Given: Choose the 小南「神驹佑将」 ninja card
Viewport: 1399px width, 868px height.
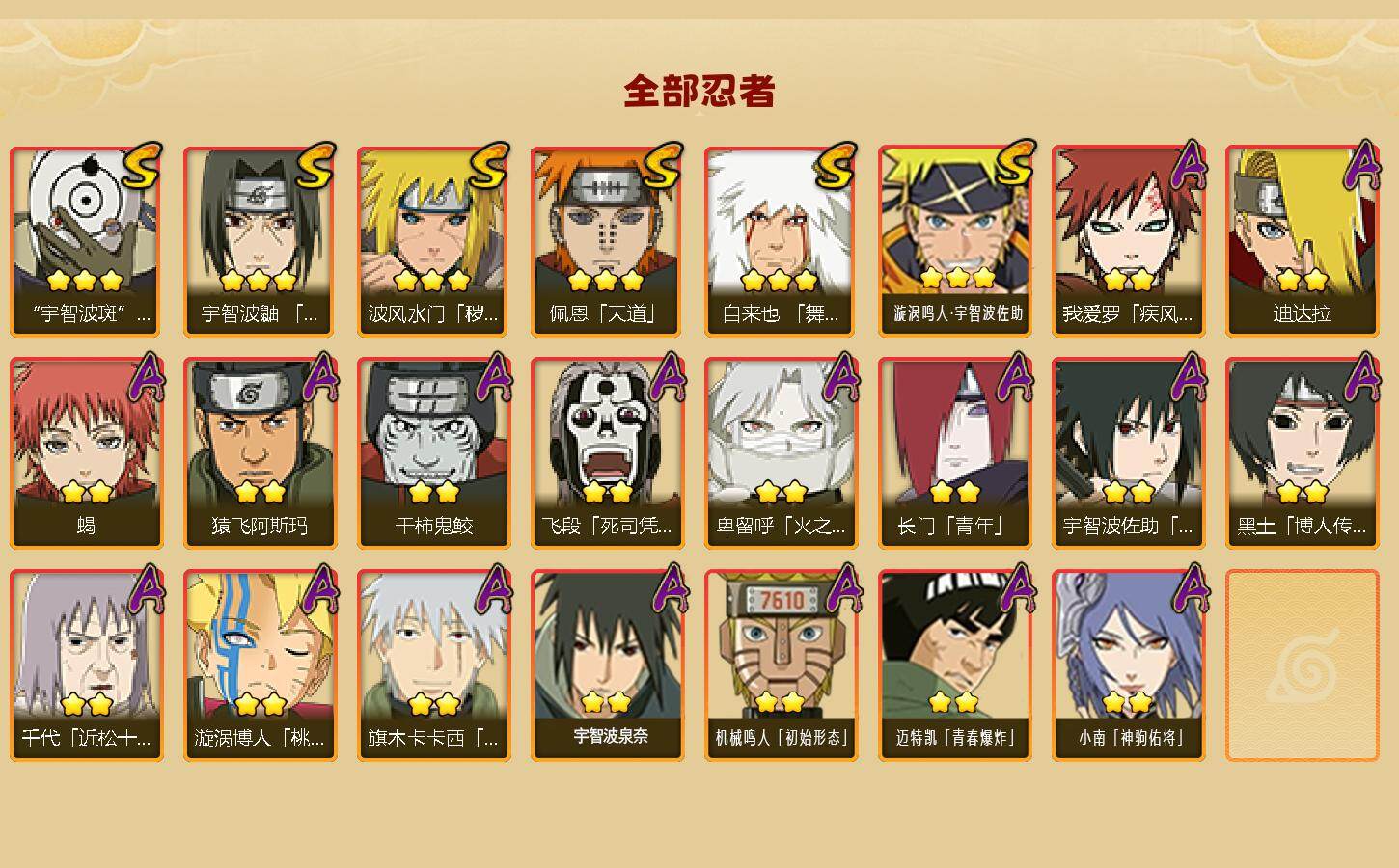Looking at the screenshot, I should 1128,665.
